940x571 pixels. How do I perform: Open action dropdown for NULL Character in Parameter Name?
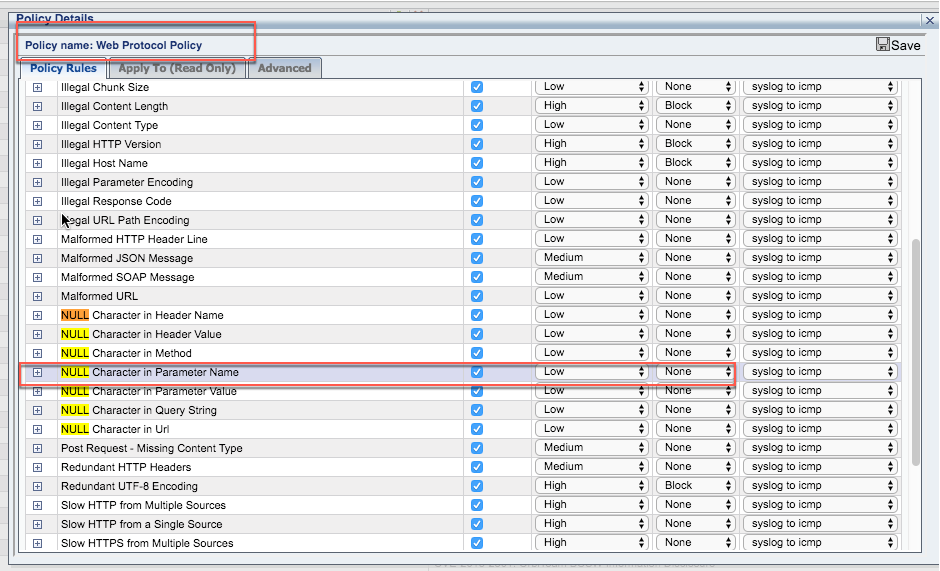(695, 372)
